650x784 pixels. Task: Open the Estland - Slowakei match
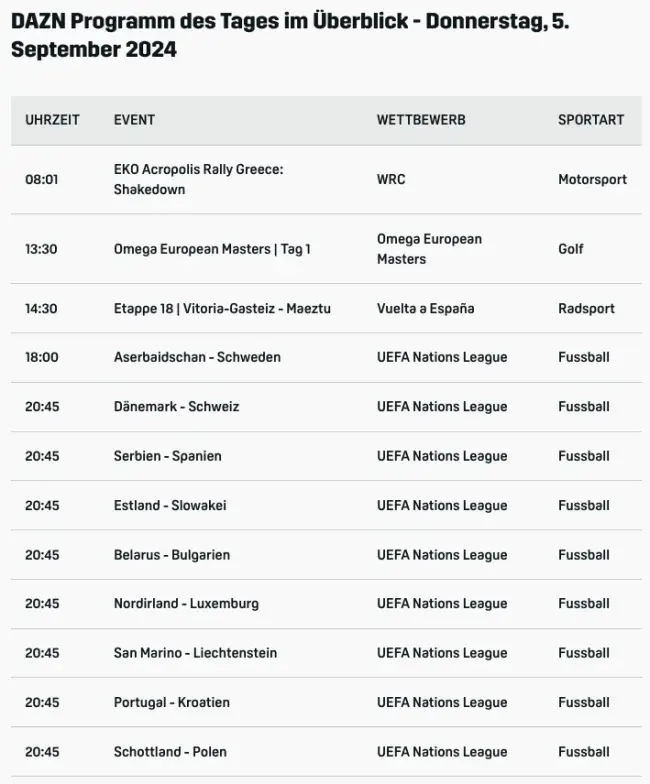click(170, 506)
